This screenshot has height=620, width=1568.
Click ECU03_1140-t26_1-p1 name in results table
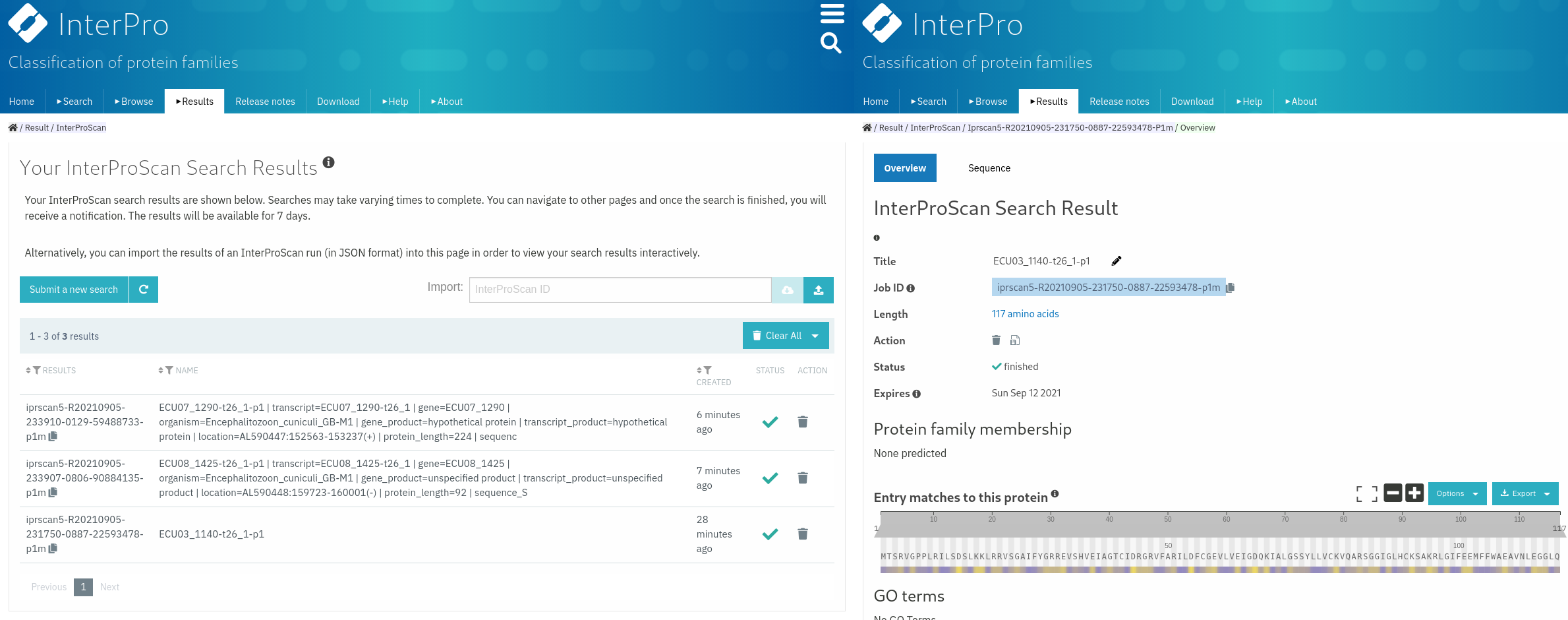point(212,534)
